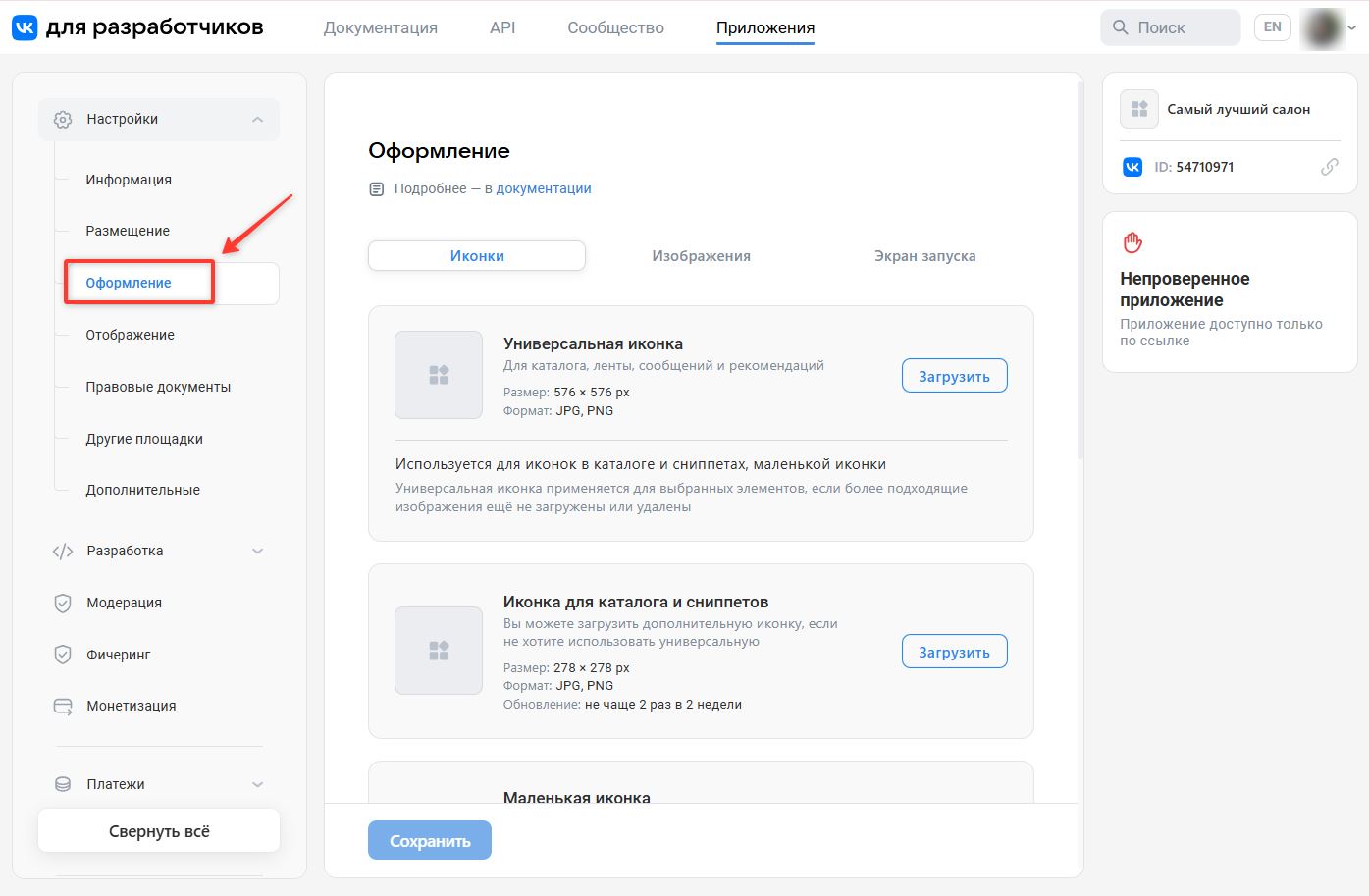
Task: Click the Сохранить button
Action: pos(430,841)
